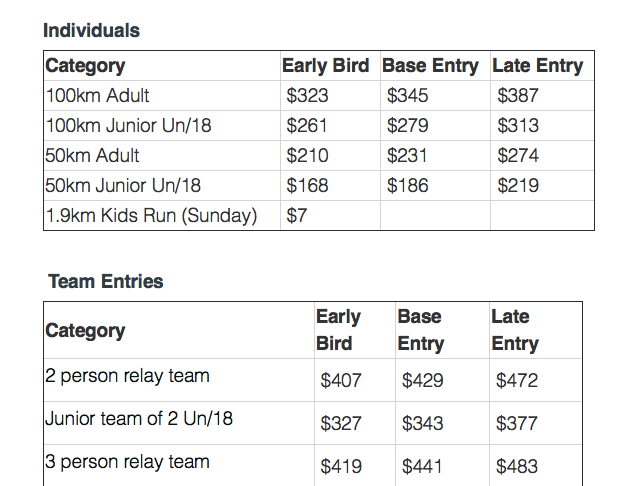This screenshot has height=486, width=618.
Task: Click the $441 Base Entry team price
Action: coord(422,466)
